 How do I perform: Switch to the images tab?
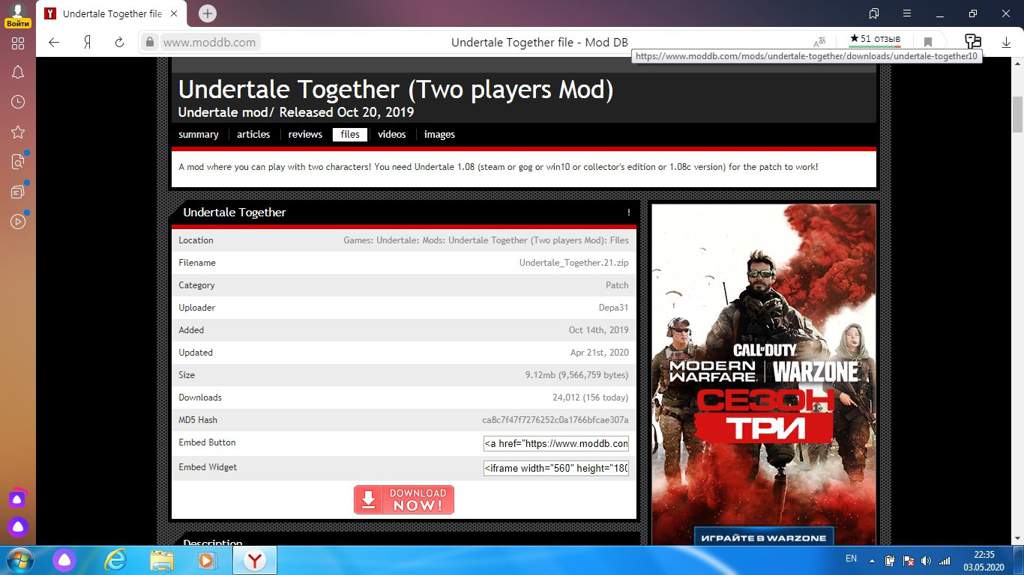(440, 134)
